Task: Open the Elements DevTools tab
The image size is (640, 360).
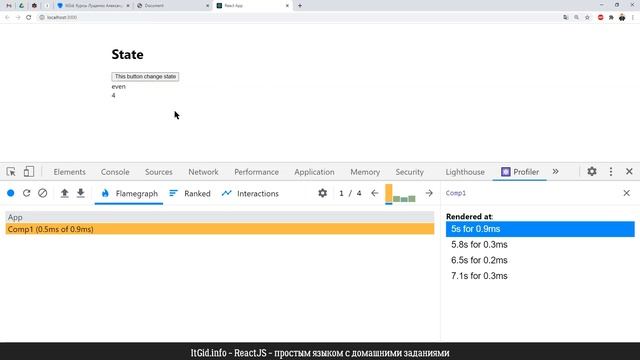Action: pos(69,172)
